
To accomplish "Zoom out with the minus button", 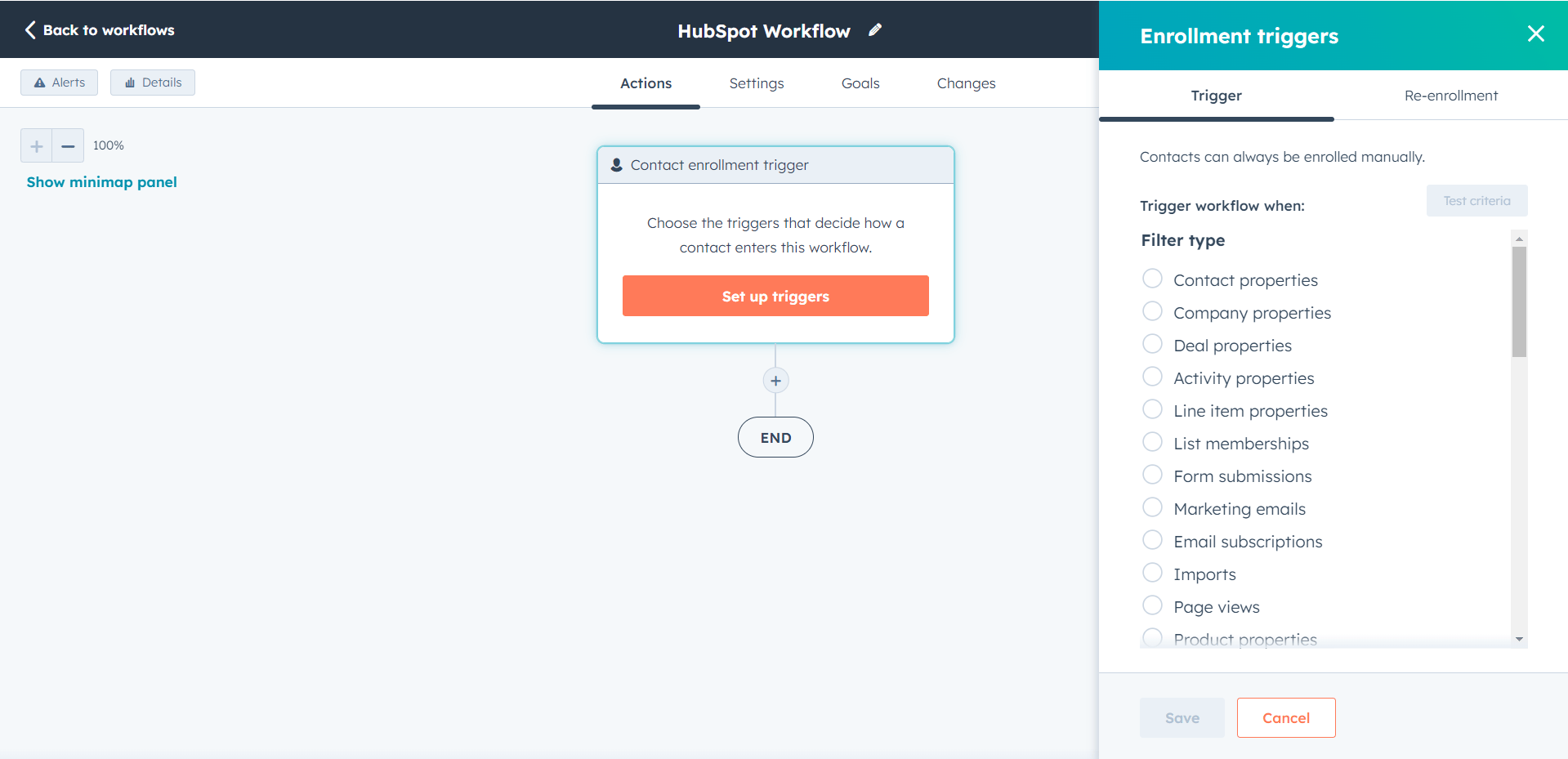I will tap(68, 146).
